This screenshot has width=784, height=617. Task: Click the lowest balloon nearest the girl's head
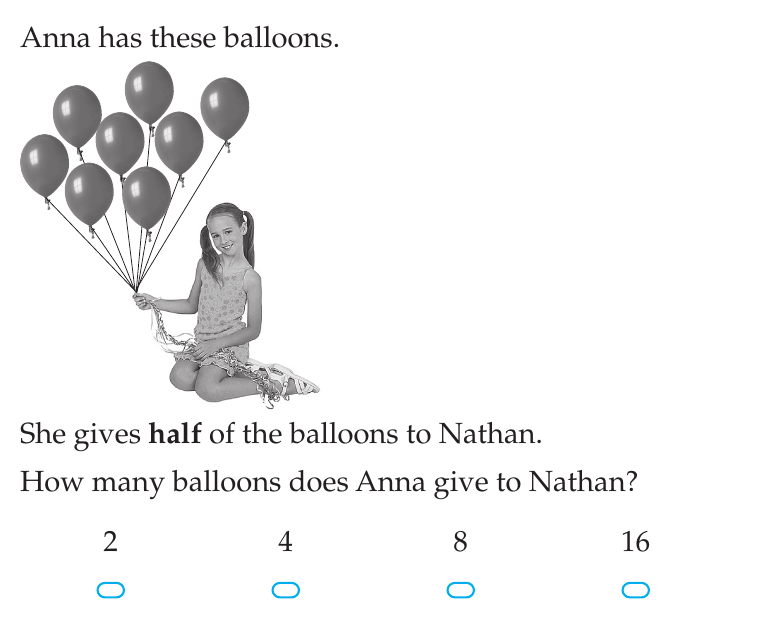click(x=146, y=198)
